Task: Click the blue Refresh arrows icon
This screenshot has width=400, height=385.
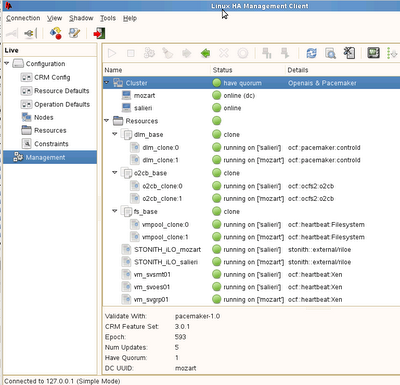Action: [312, 53]
